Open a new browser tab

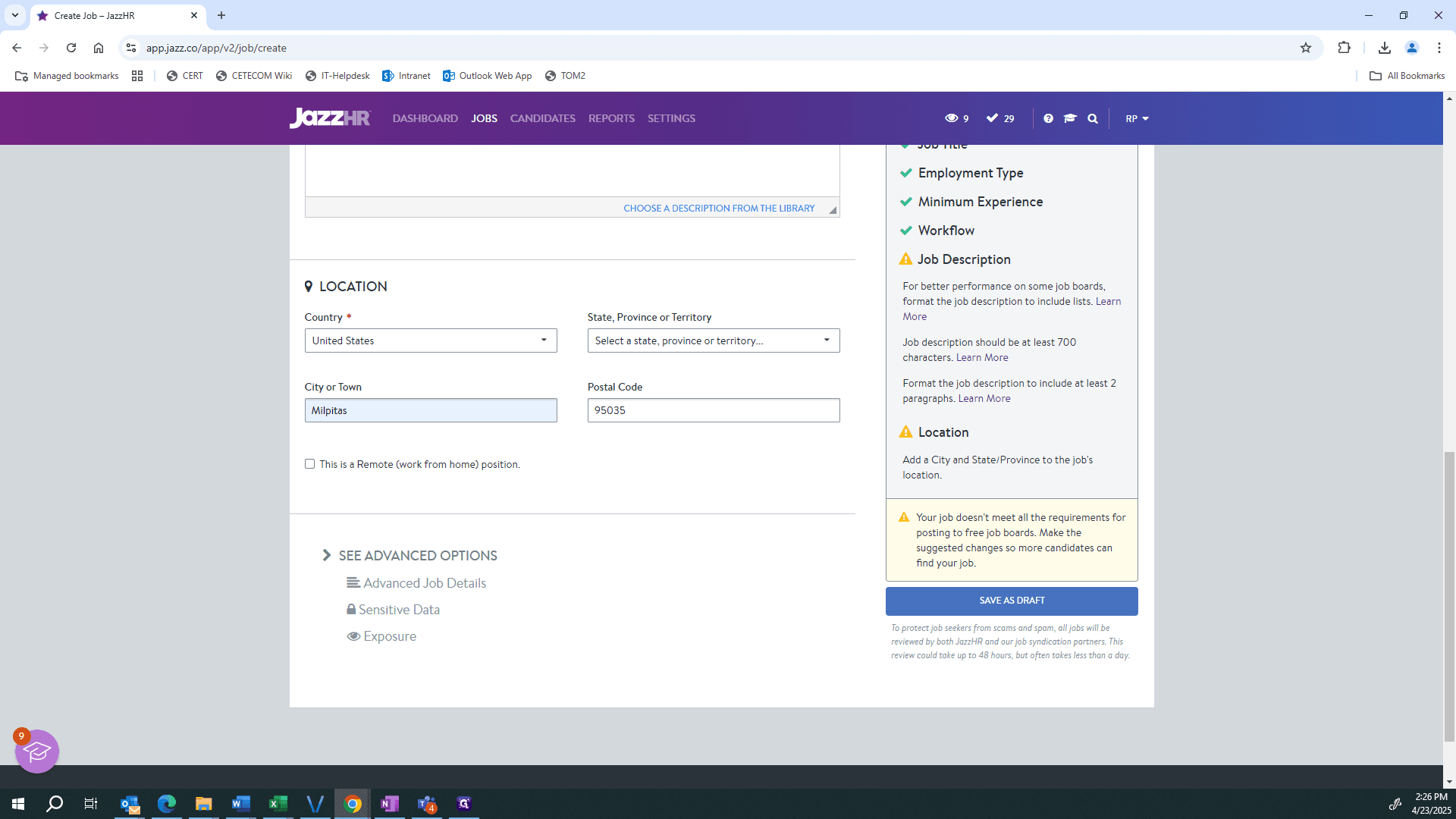[221, 15]
